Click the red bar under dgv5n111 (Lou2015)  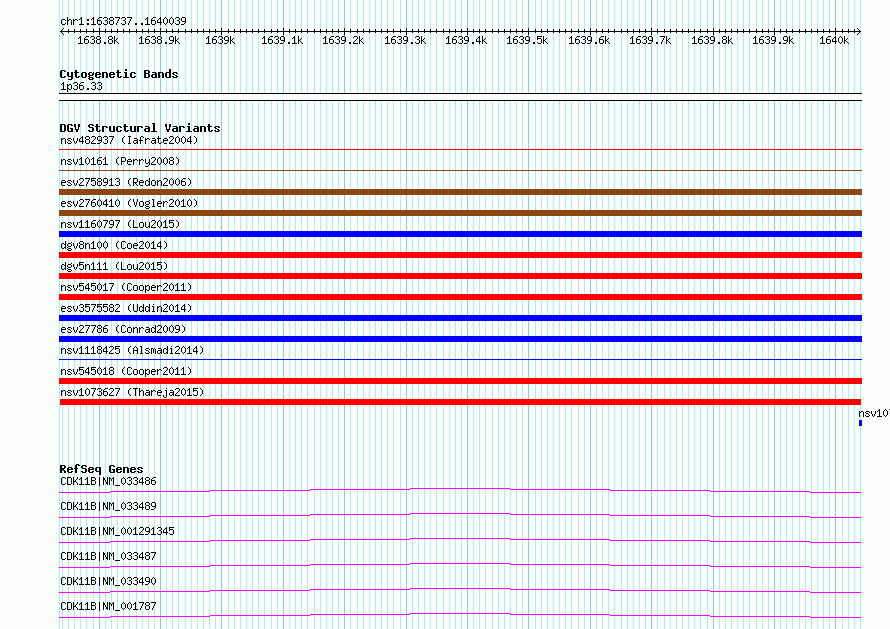point(460,276)
